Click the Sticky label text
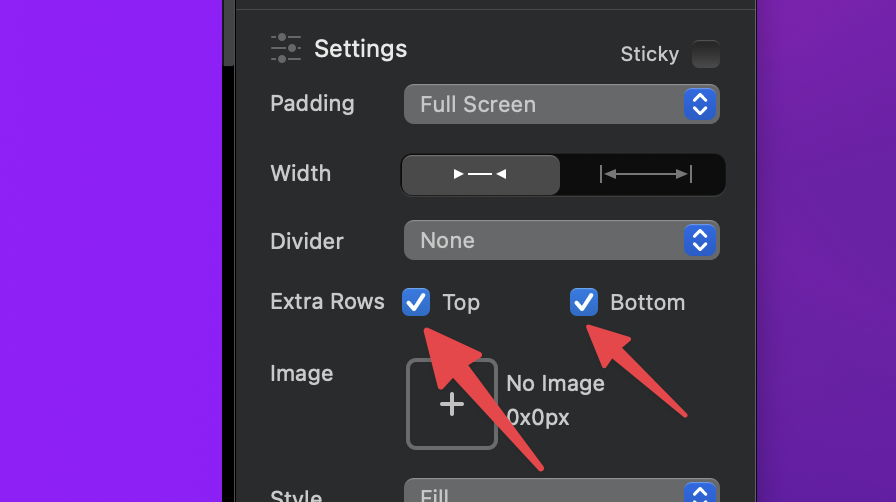The image size is (896, 502). pos(649,54)
